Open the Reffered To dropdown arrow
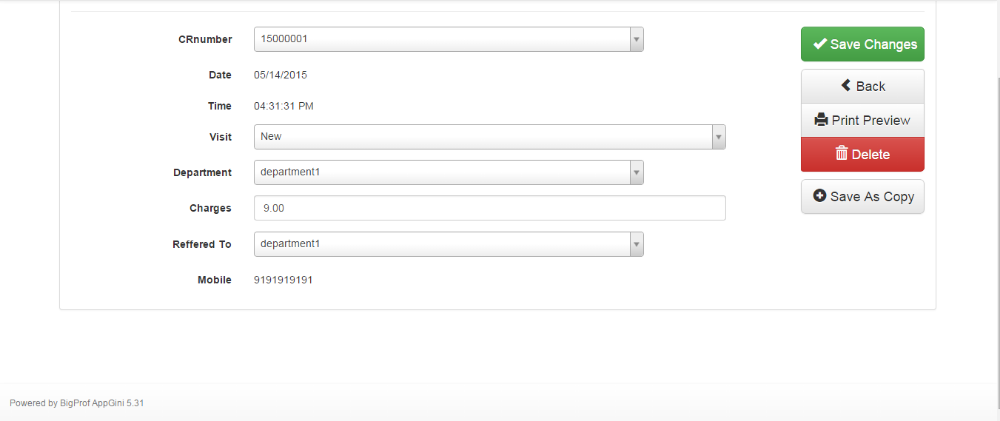 coord(636,244)
